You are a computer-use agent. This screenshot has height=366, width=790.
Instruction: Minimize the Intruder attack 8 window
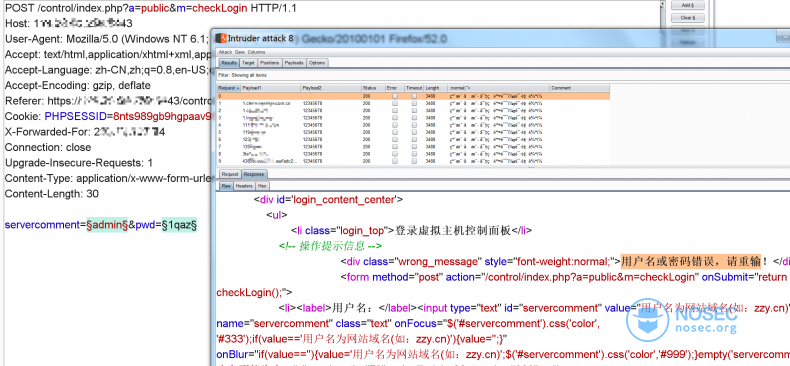tap(782, 37)
